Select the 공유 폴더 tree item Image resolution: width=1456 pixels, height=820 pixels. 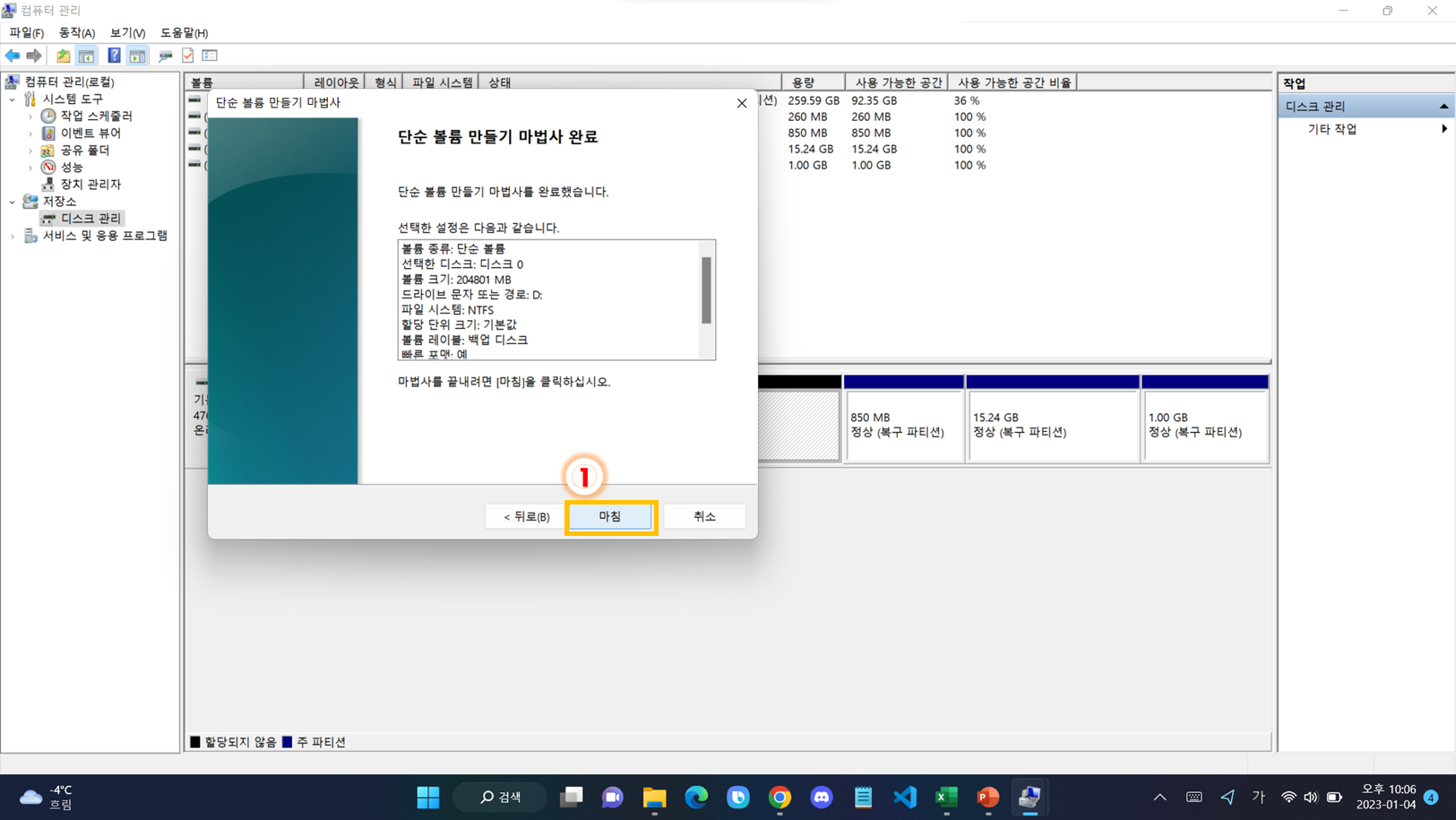tap(85, 150)
